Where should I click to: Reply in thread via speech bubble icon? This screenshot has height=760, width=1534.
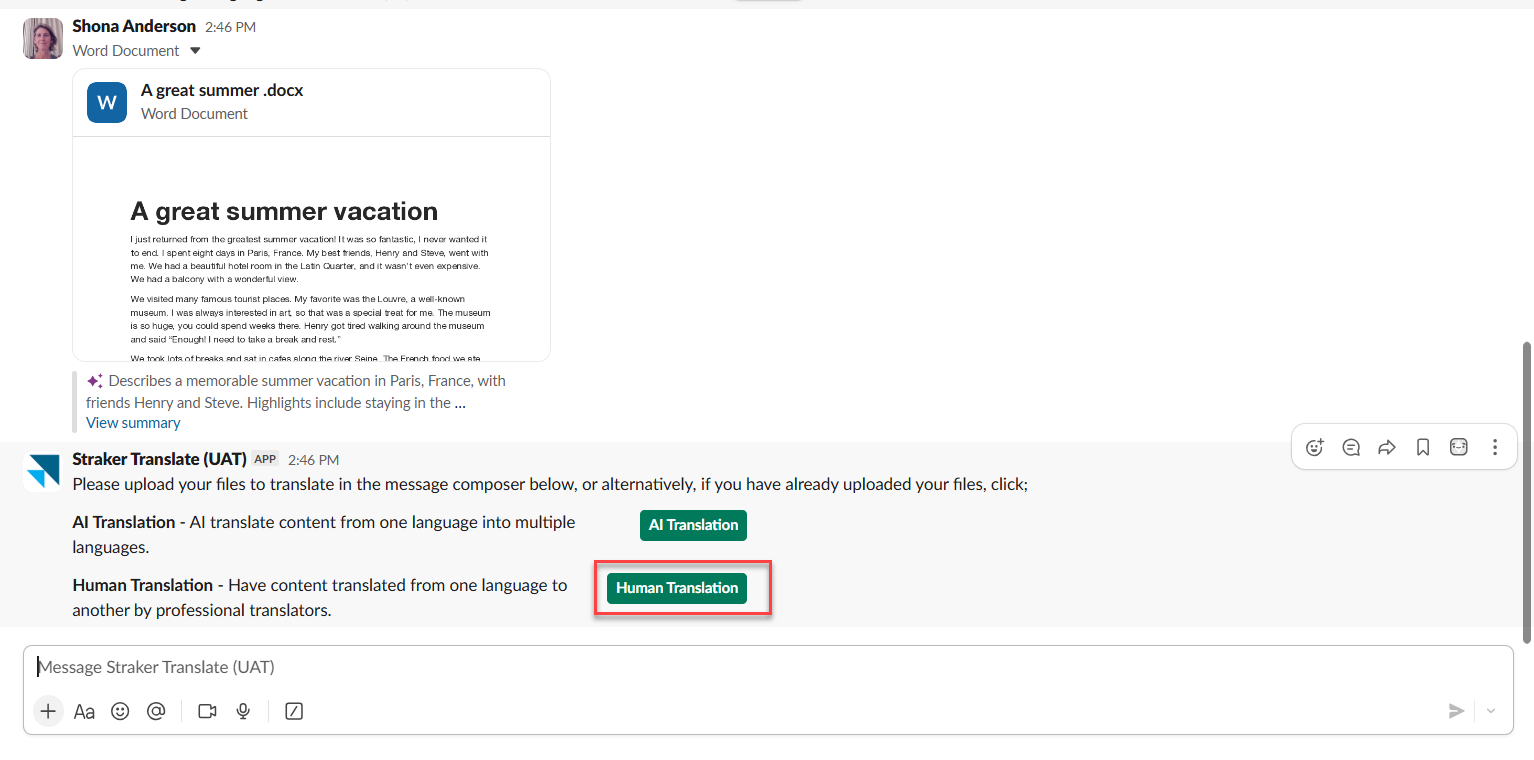(1351, 447)
